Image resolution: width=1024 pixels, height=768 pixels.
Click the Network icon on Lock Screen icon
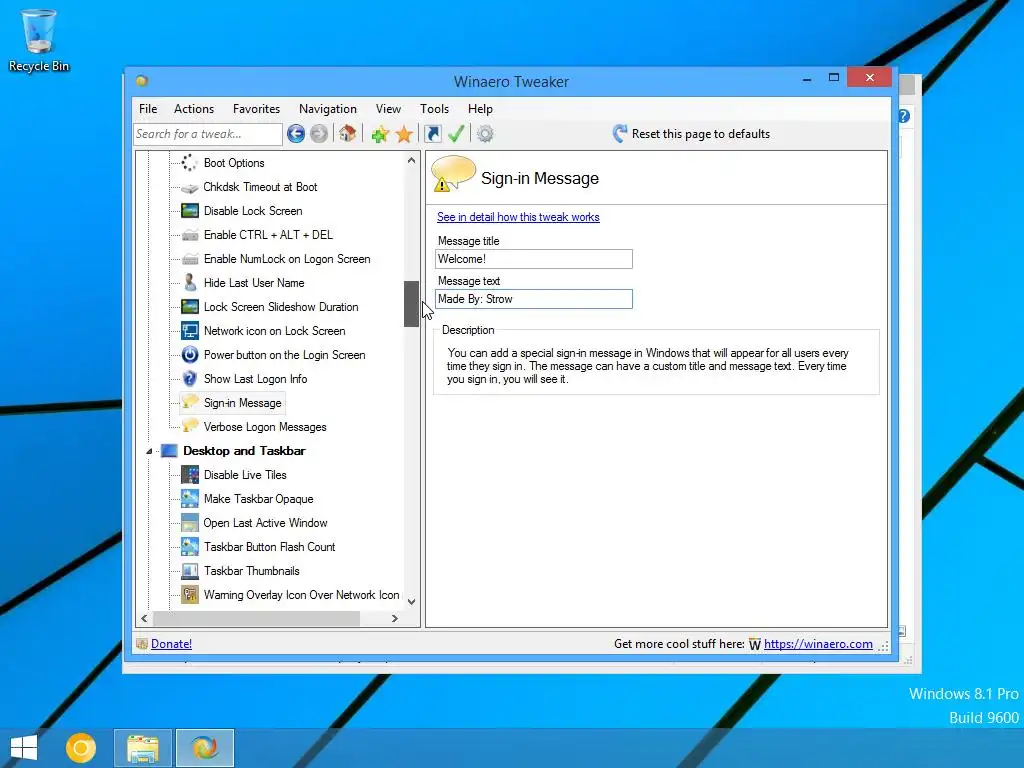[189, 330]
